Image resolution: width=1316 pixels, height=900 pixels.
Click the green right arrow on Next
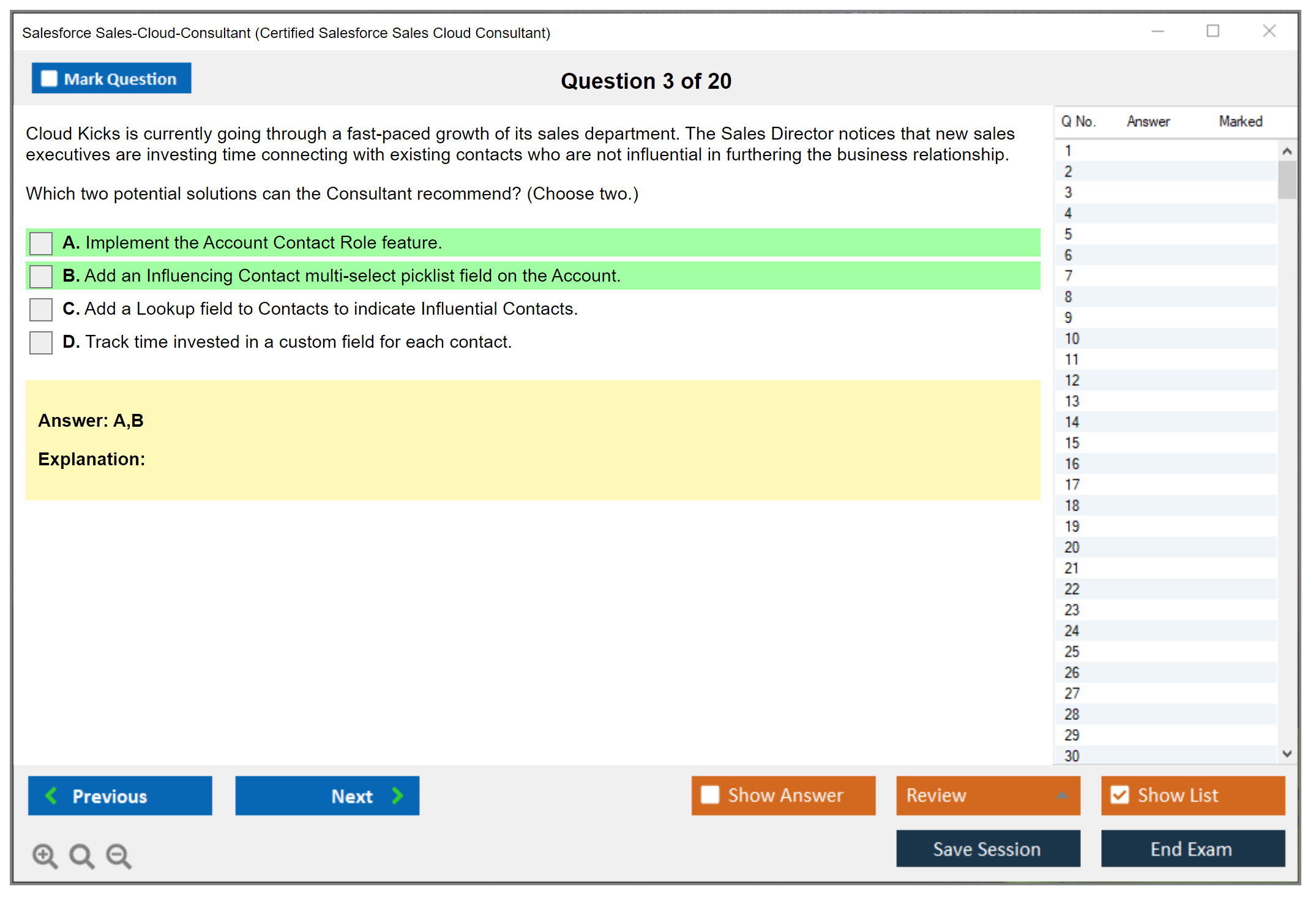click(x=397, y=795)
